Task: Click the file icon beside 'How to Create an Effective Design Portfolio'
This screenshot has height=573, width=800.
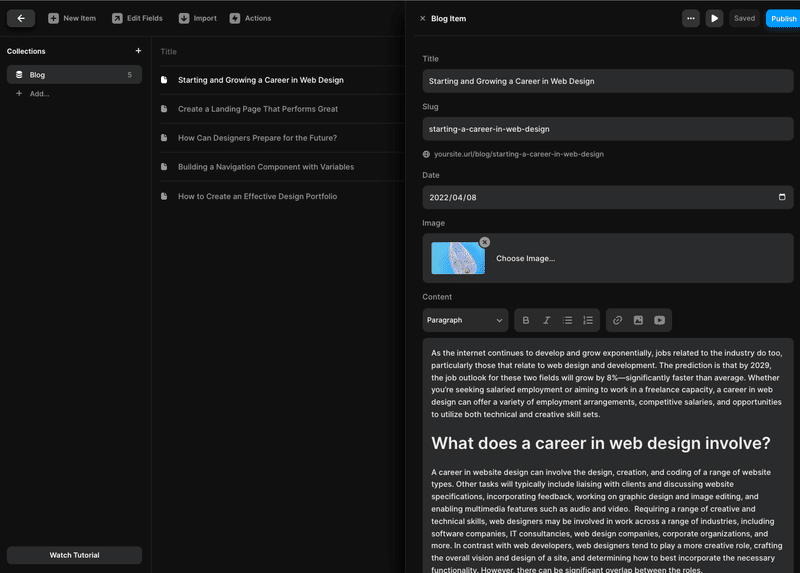Action: [164, 196]
